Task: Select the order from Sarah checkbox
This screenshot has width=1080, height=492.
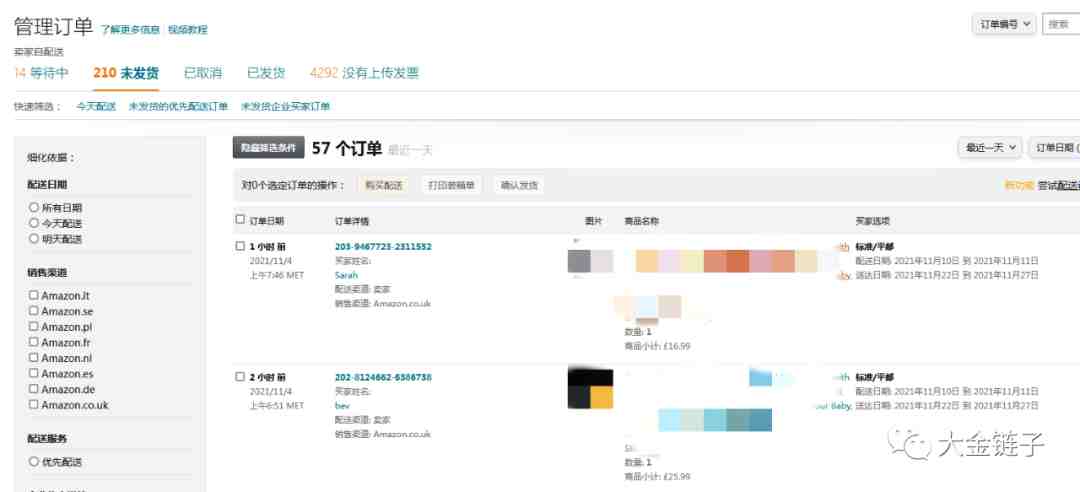Action: coord(239,246)
